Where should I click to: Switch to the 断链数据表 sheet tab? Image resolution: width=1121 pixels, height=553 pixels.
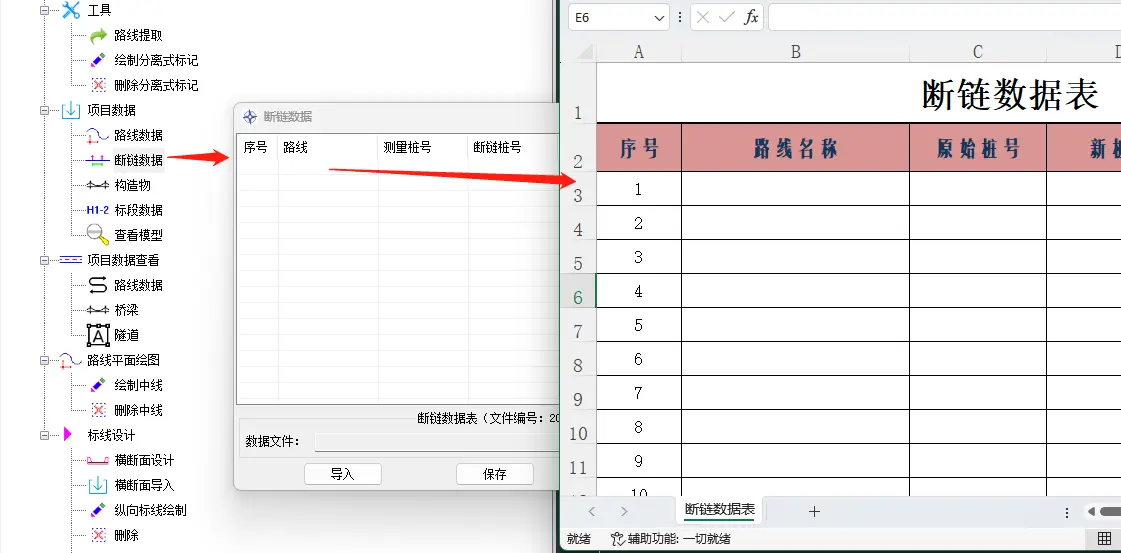719,510
